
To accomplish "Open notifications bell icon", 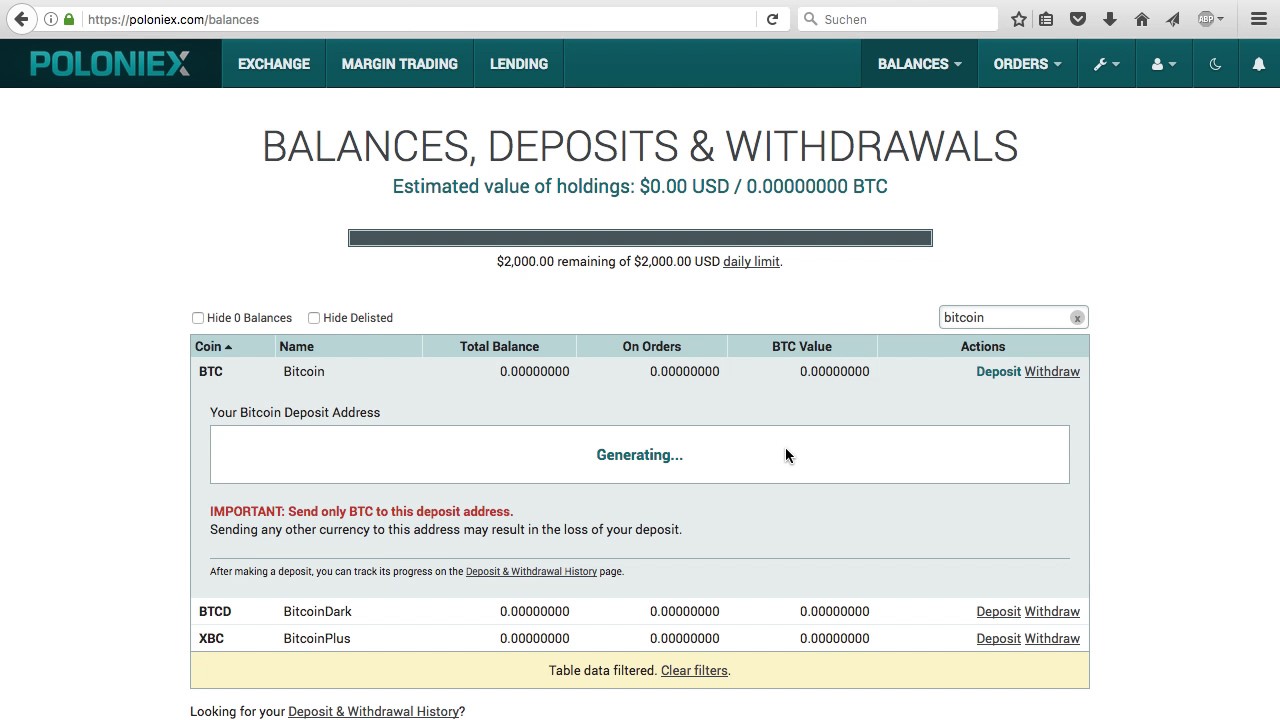I will tap(1259, 64).
